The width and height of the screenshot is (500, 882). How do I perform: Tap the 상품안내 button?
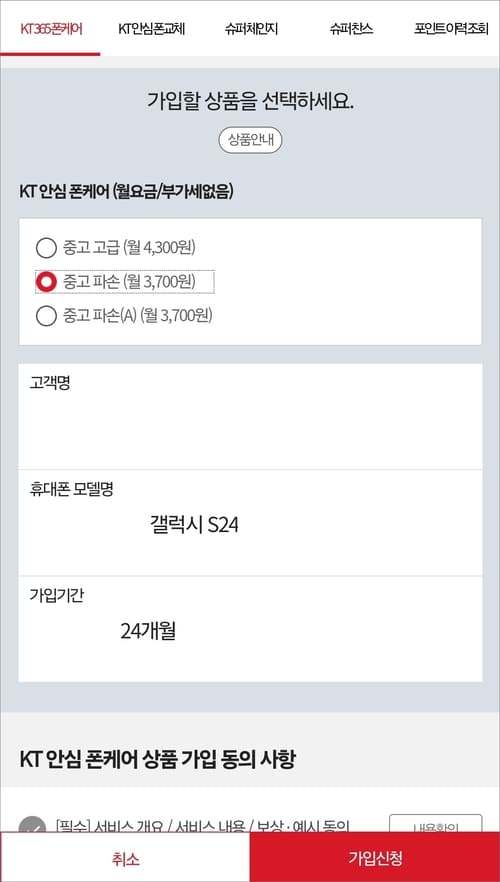pos(250,141)
